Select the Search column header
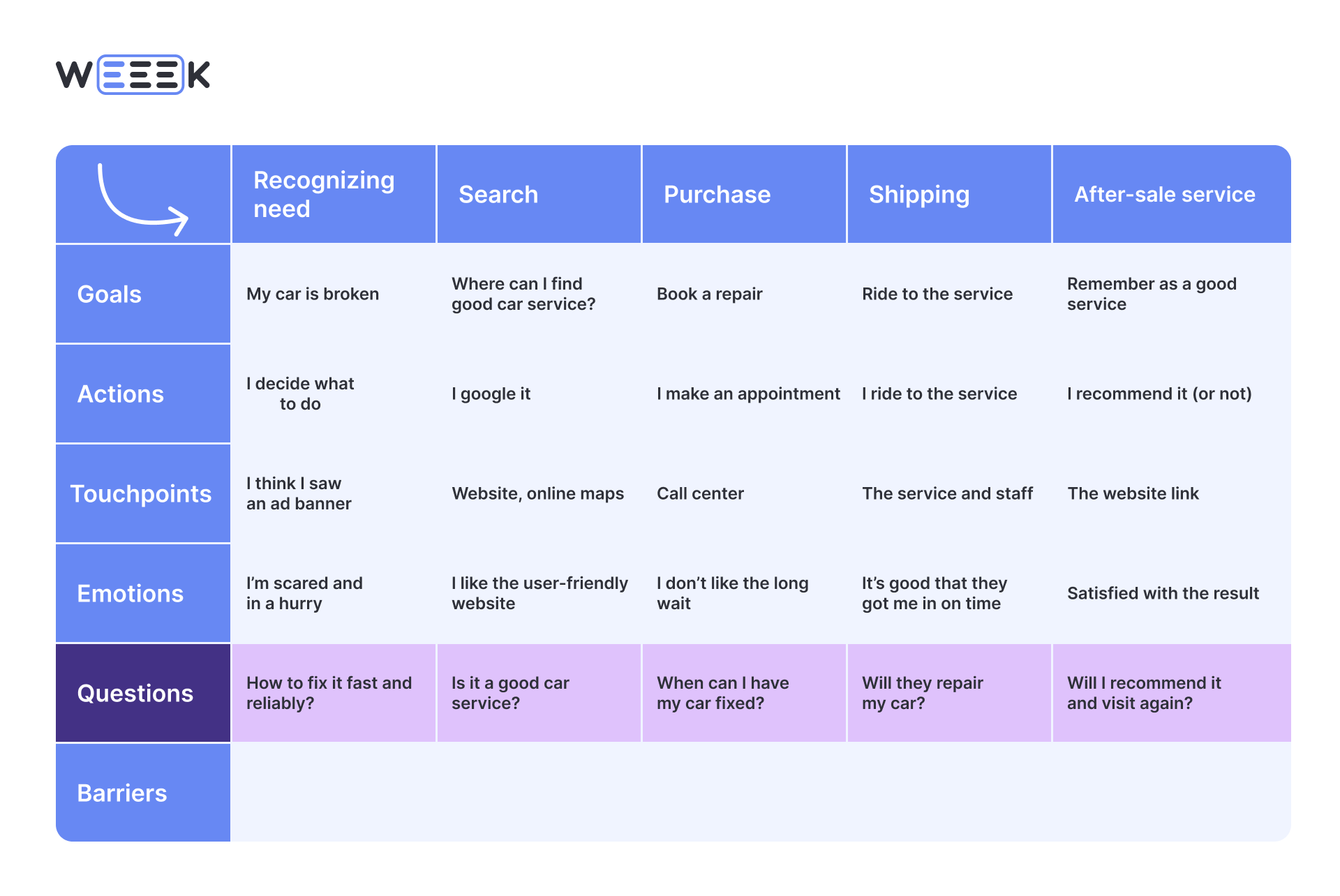 pos(498,194)
